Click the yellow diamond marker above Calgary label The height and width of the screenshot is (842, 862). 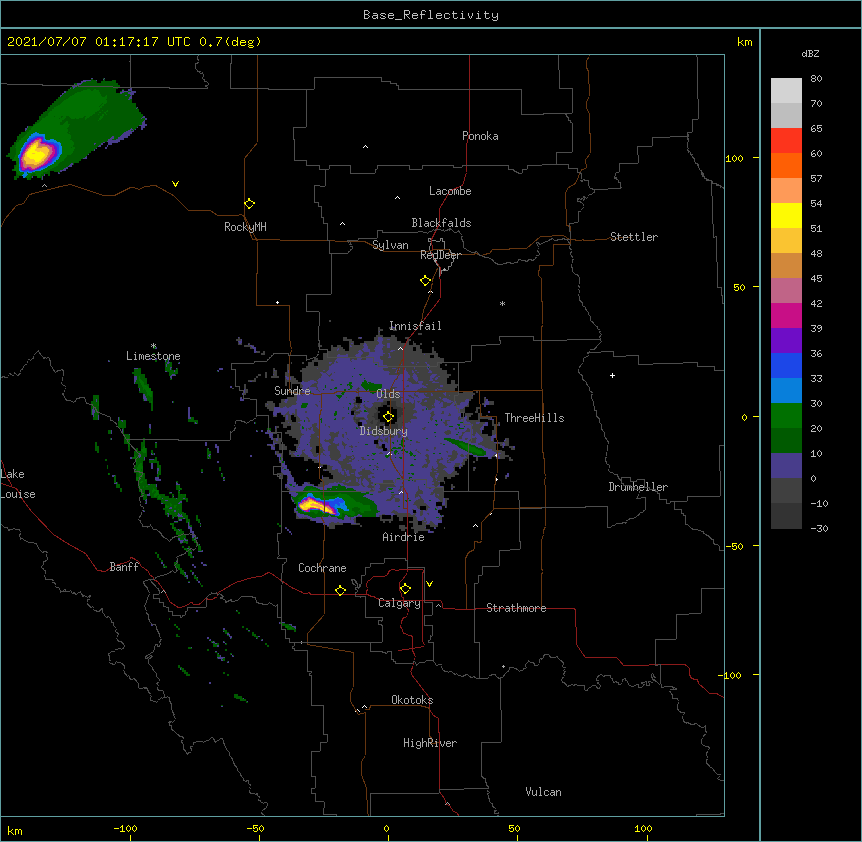pos(405,589)
